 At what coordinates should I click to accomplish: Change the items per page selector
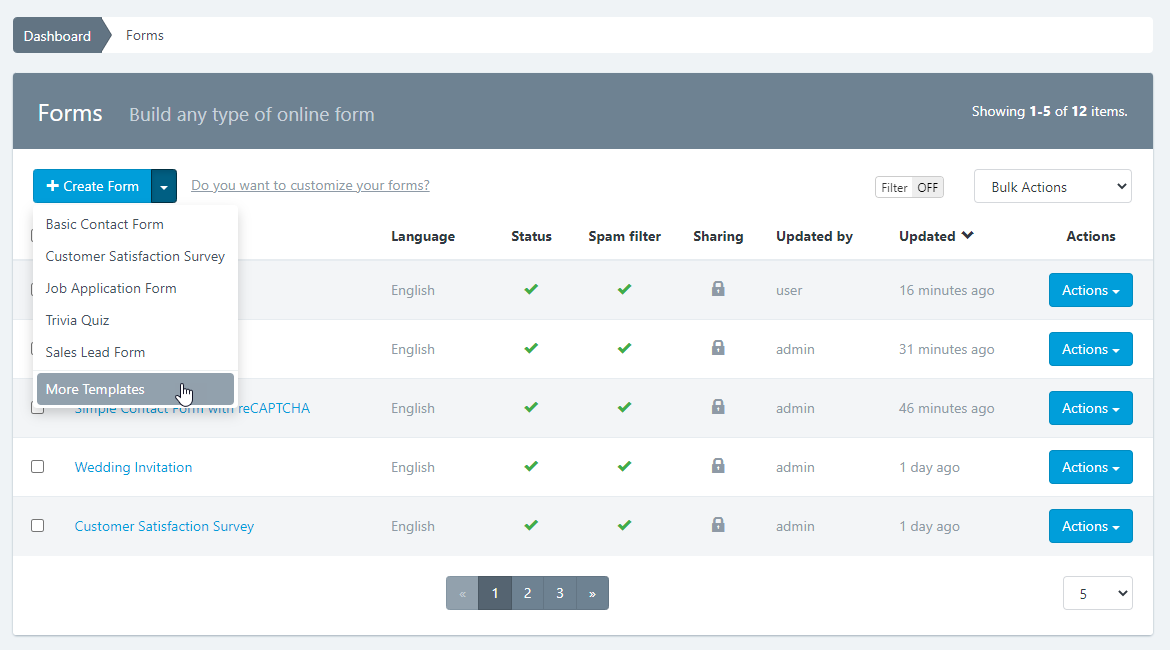pyautogui.click(x=1097, y=593)
